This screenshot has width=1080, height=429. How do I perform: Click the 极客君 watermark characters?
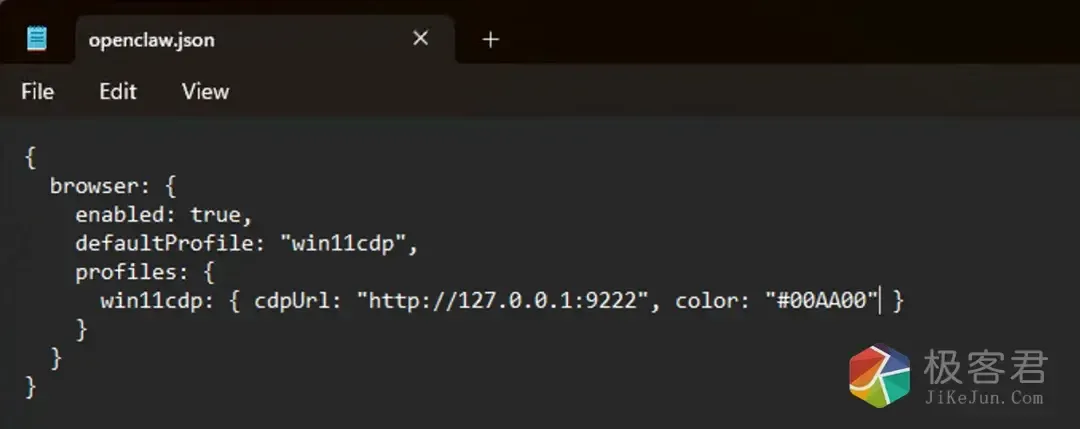click(984, 366)
